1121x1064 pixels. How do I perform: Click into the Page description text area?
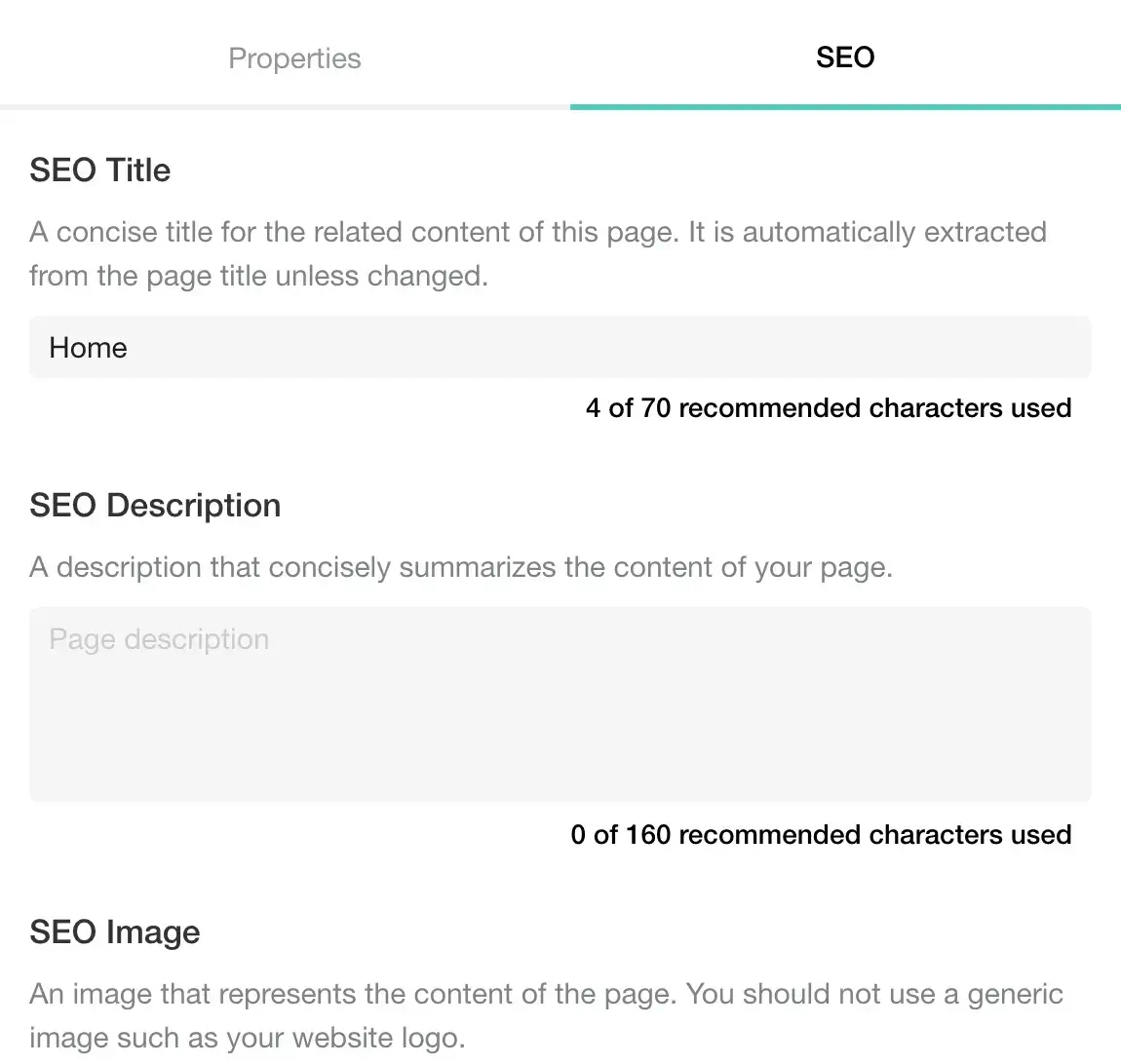coord(560,703)
